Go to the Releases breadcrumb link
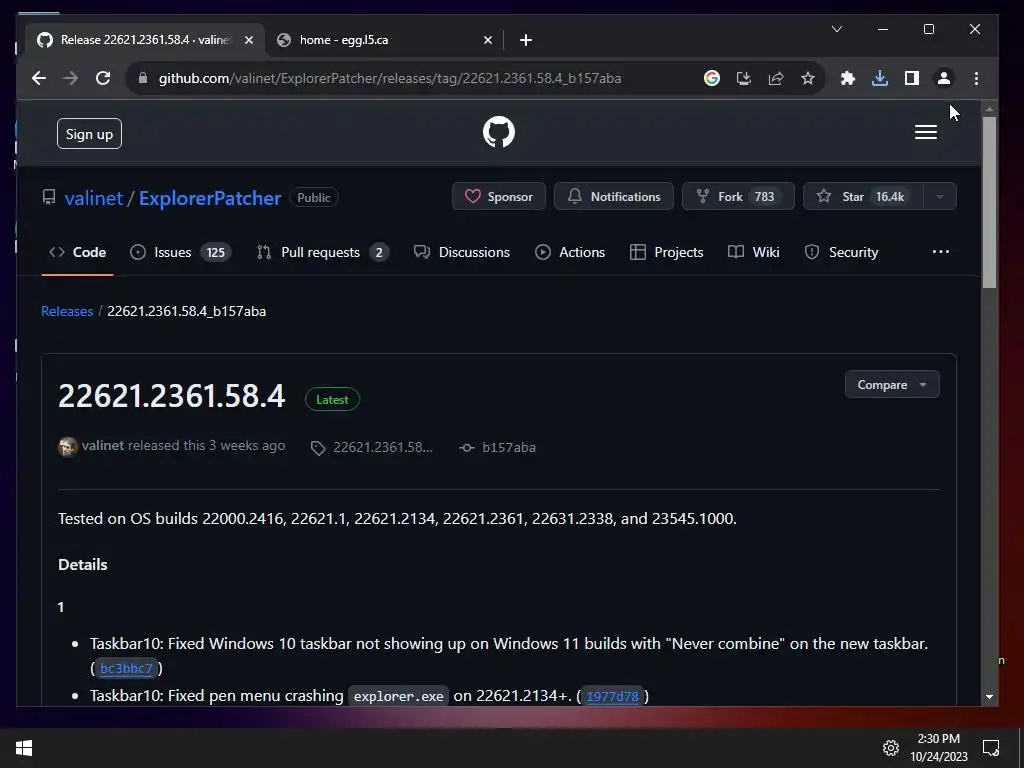 point(67,312)
